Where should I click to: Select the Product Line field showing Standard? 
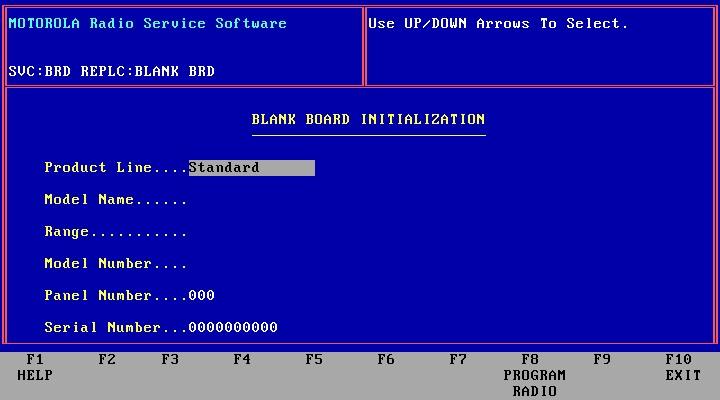click(252, 168)
